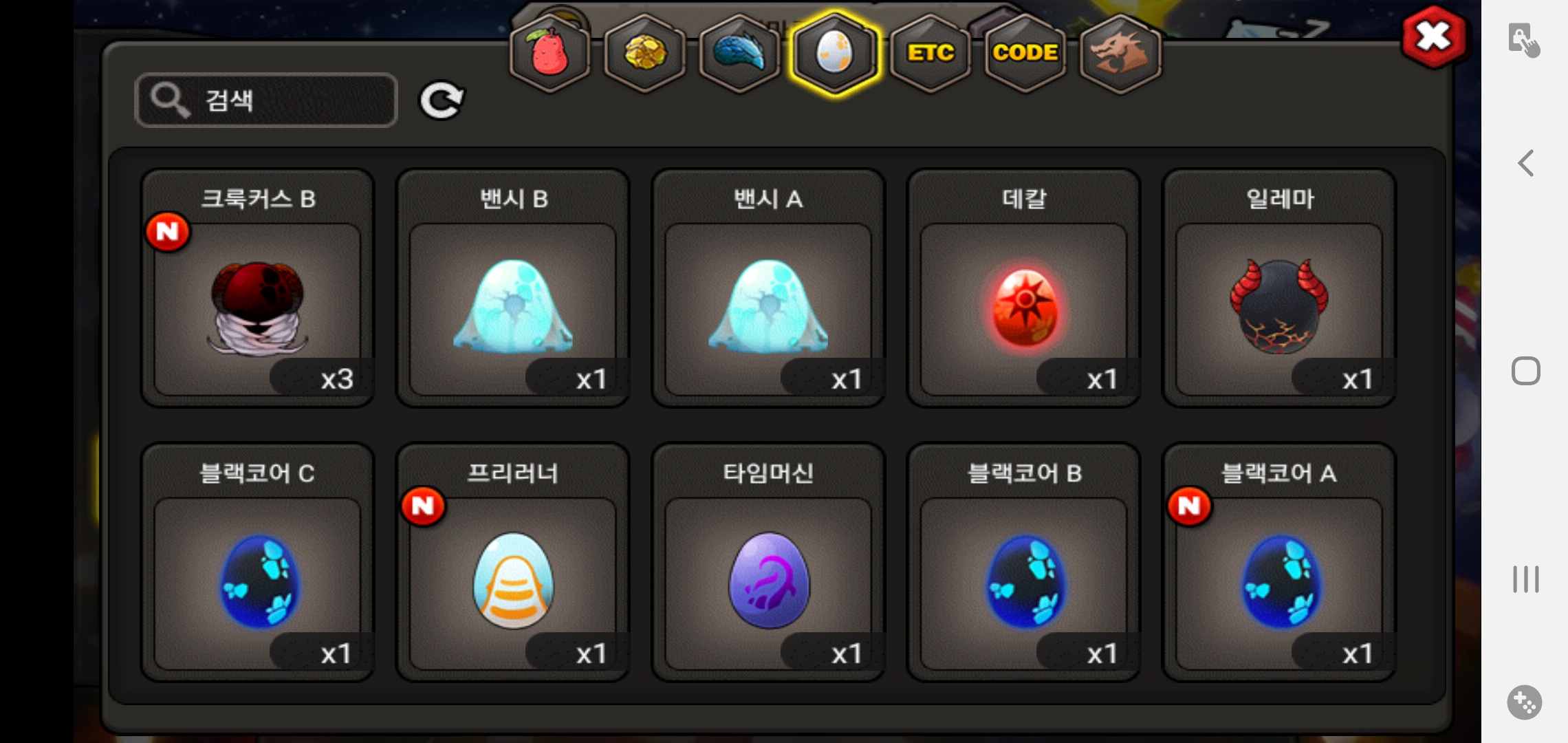Pick the red 데칼 egg
This screenshot has height=743, width=1568.
click(1024, 288)
